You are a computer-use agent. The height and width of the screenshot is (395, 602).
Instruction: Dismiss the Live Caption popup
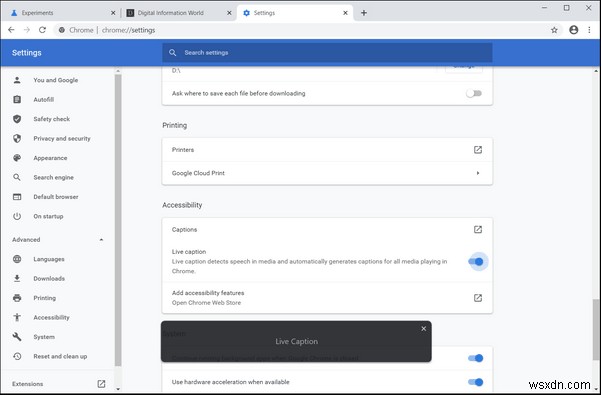tap(423, 329)
